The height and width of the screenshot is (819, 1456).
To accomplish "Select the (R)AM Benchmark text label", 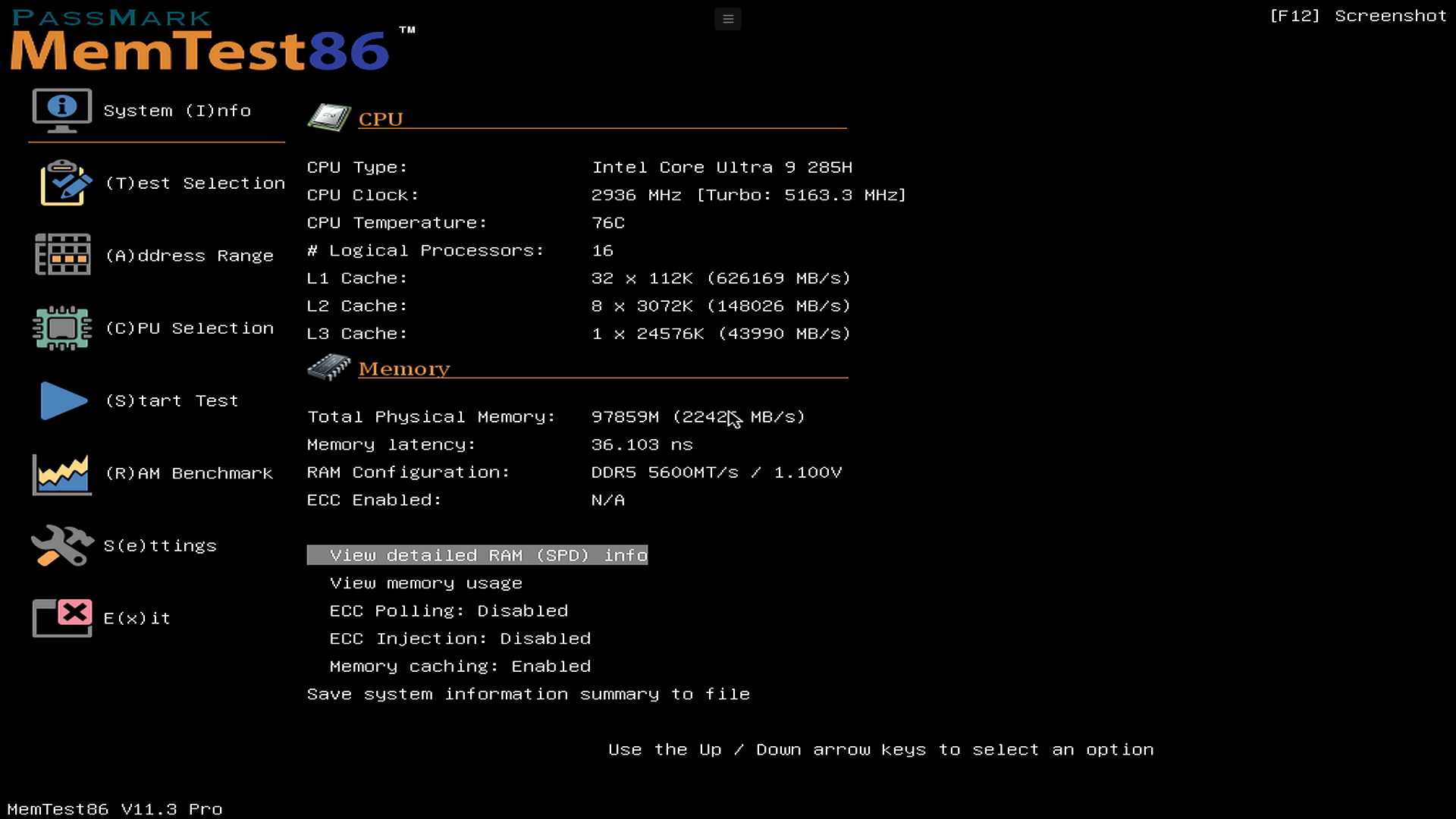I will (189, 474).
